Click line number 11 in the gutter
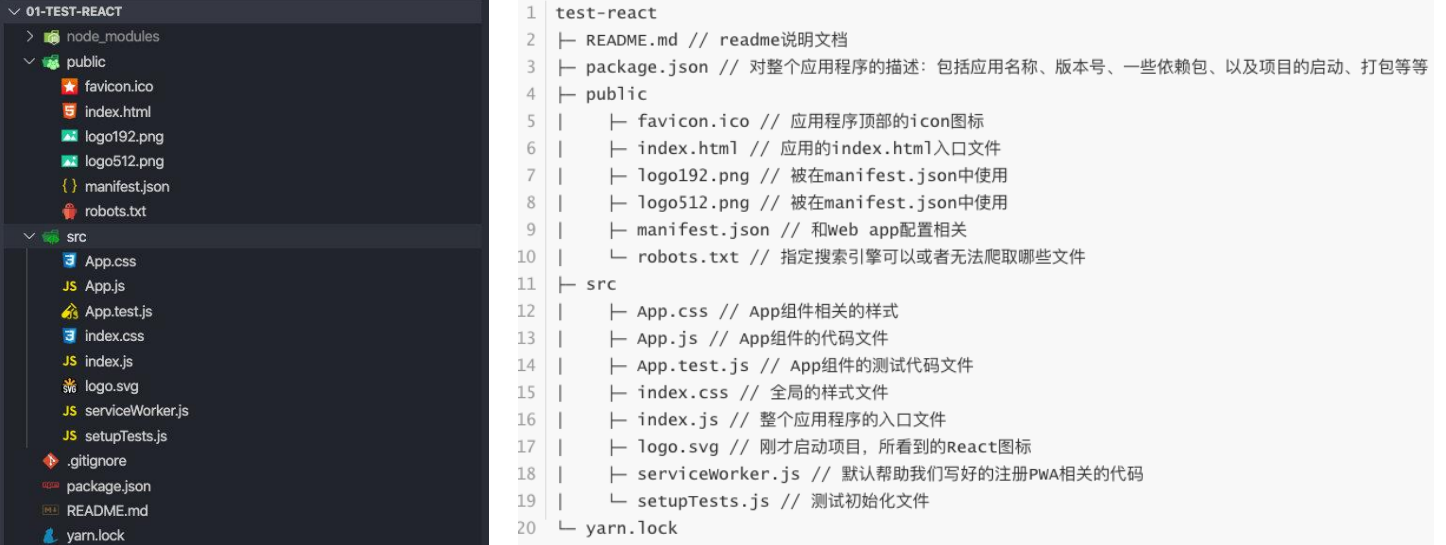The image size is (1446, 545). (527, 284)
